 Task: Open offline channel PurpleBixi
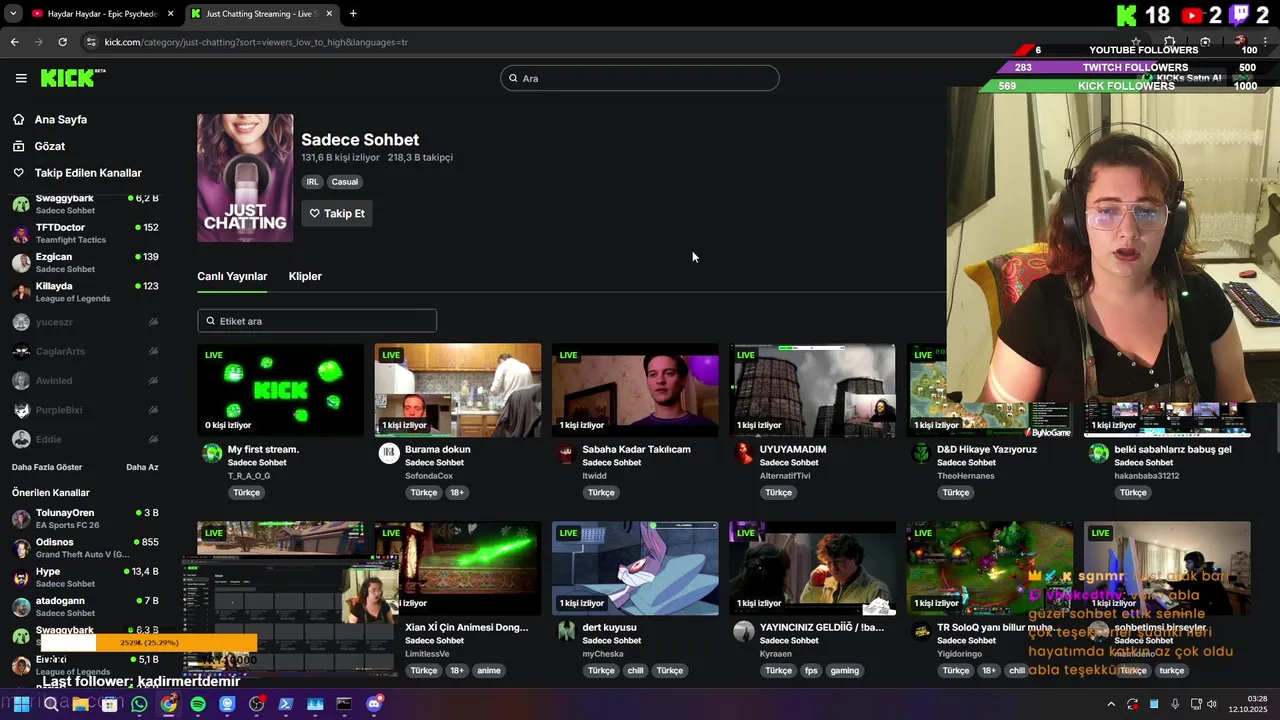pyautogui.click(x=85, y=410)
